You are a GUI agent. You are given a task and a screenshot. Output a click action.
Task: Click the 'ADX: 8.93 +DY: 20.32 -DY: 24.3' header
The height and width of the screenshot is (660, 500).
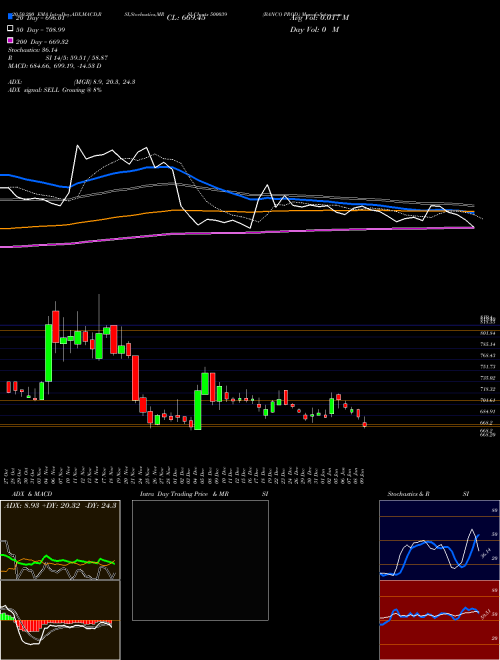tap(60, 505)
